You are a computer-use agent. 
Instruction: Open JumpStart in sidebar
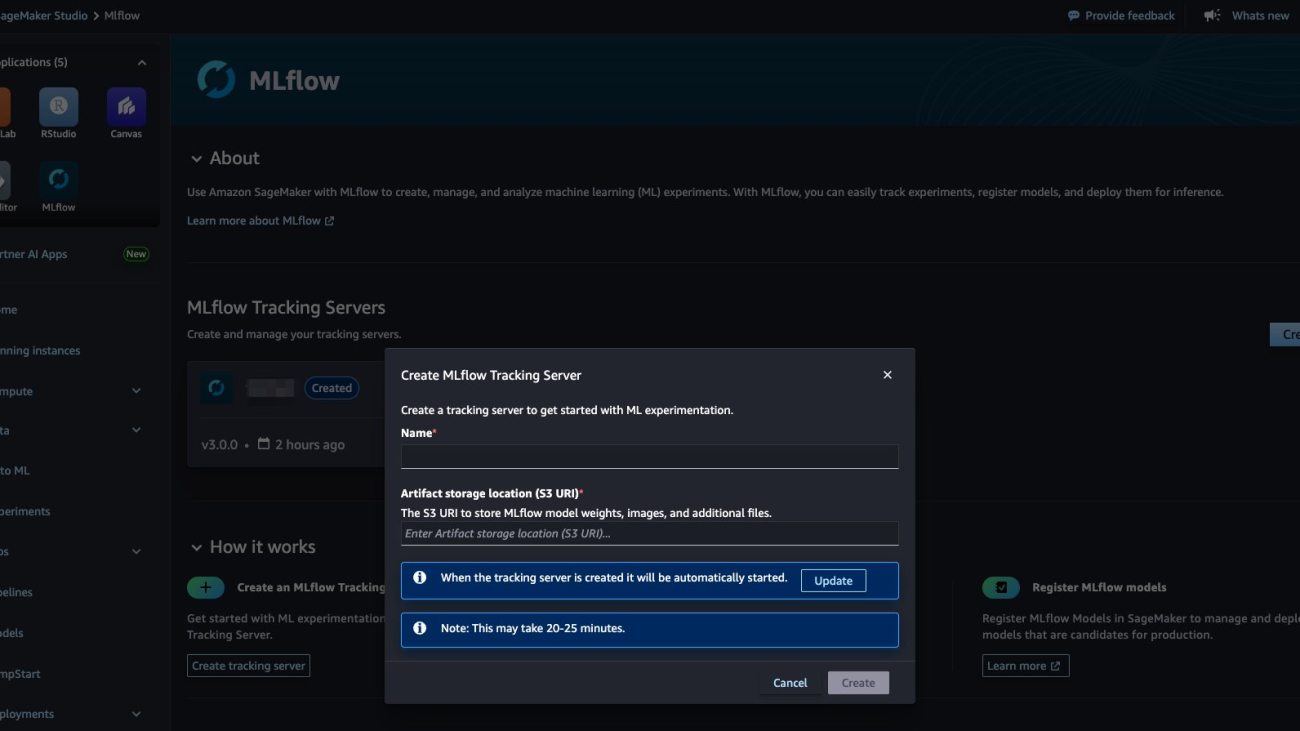point(20,674)
